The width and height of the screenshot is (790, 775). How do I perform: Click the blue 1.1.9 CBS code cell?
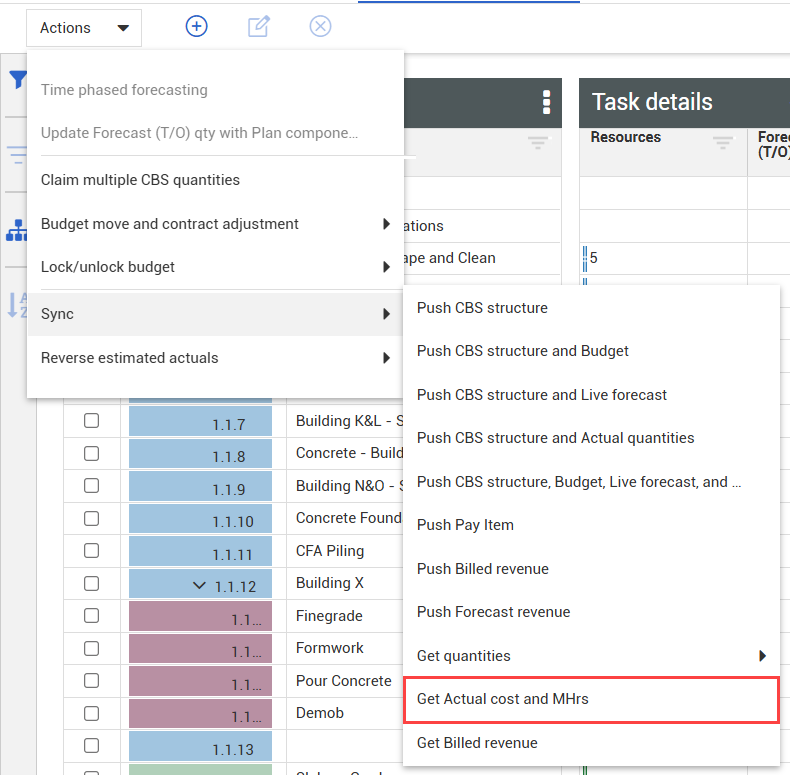click(200, 490)
